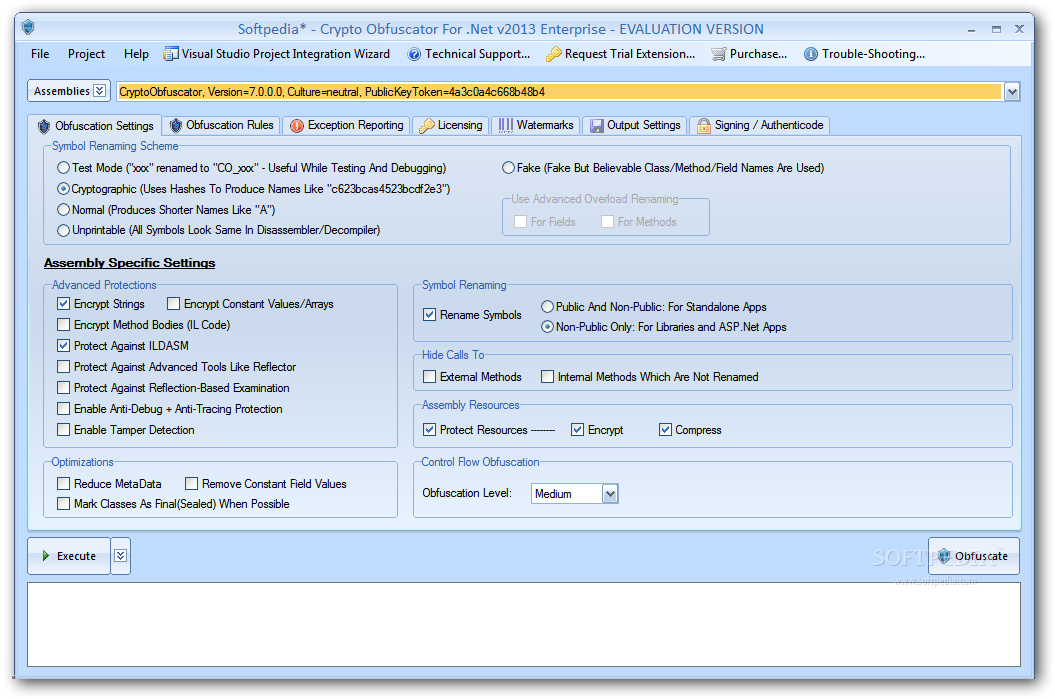This screenshot has width=1055, height=699.
Task: Check Hide Calls To External Methods
Action: (x=429, y=377)
